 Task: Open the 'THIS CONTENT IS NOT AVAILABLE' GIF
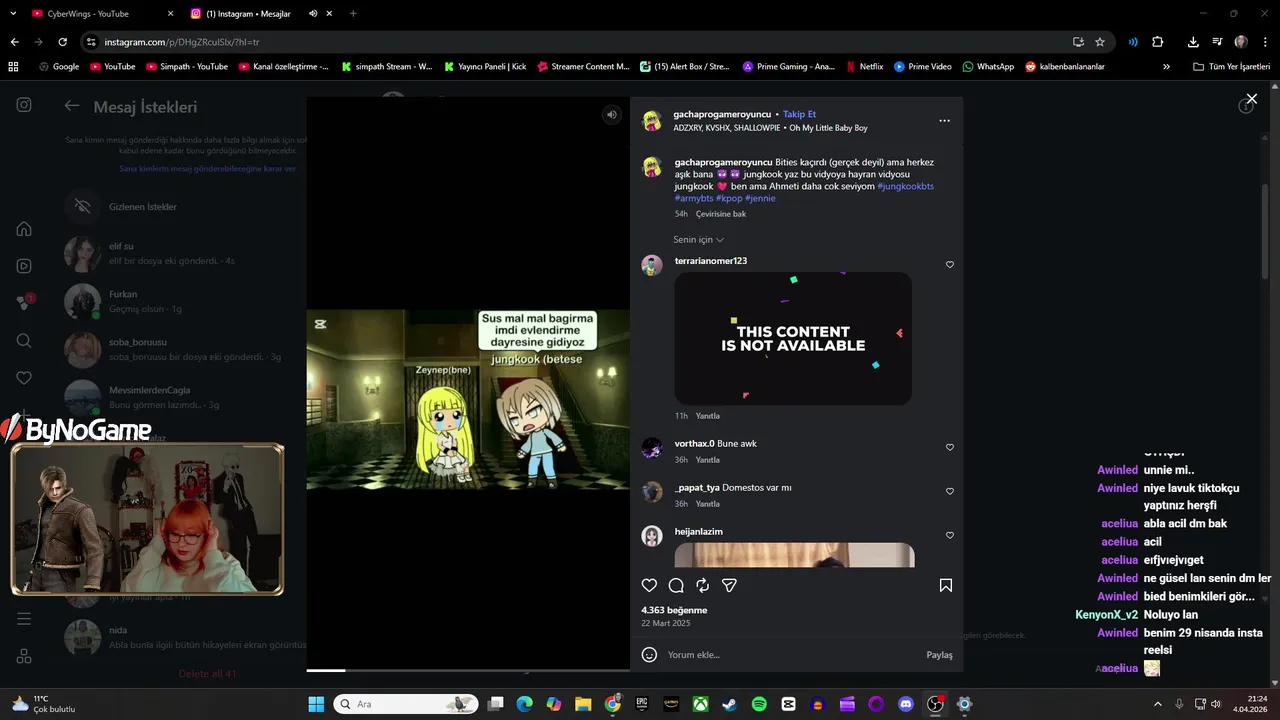(793, 339)
